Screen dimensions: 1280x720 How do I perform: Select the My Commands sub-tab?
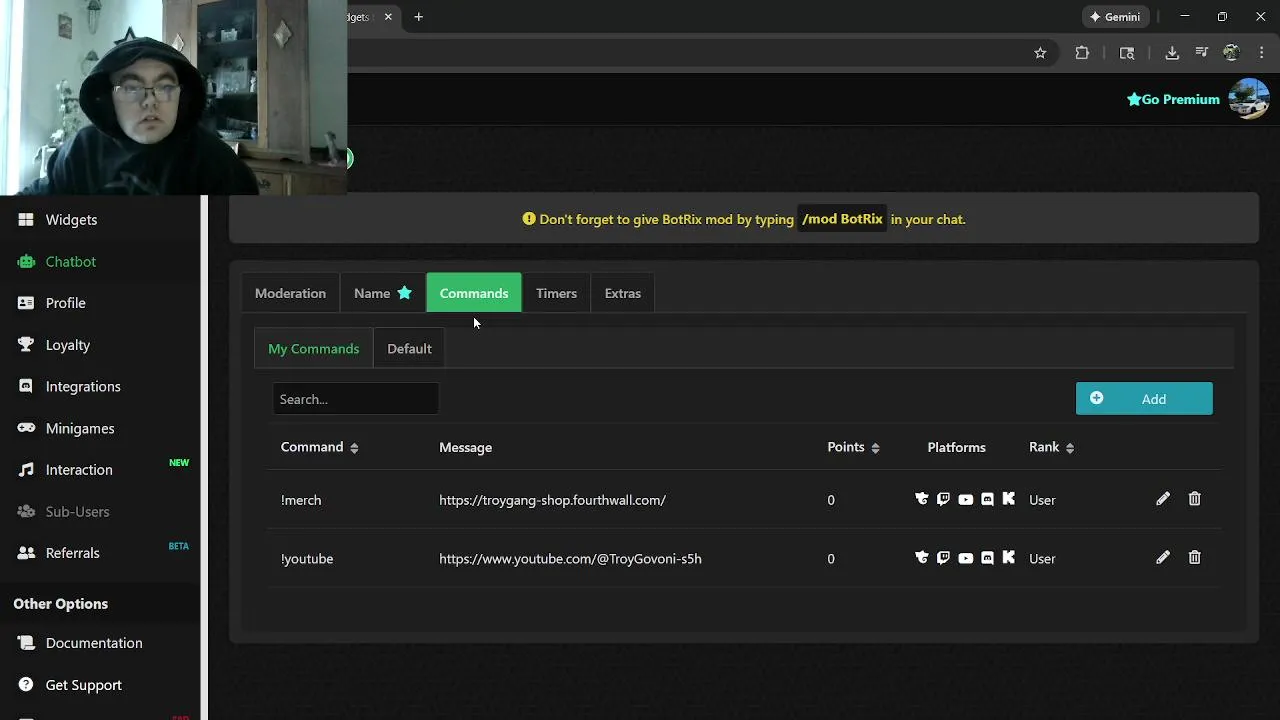click(x=313, y=348)
